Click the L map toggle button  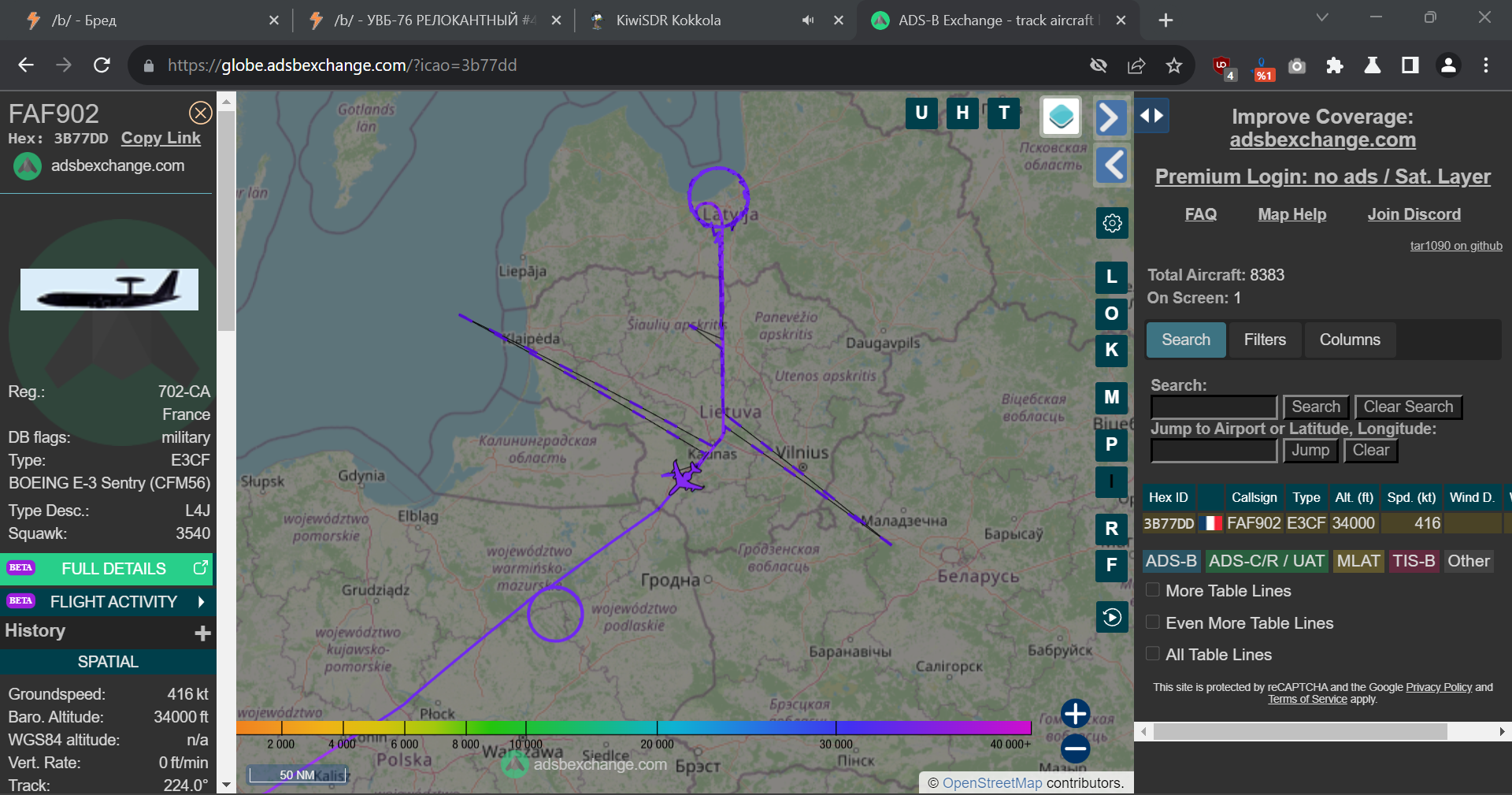tap(1112, 277)
